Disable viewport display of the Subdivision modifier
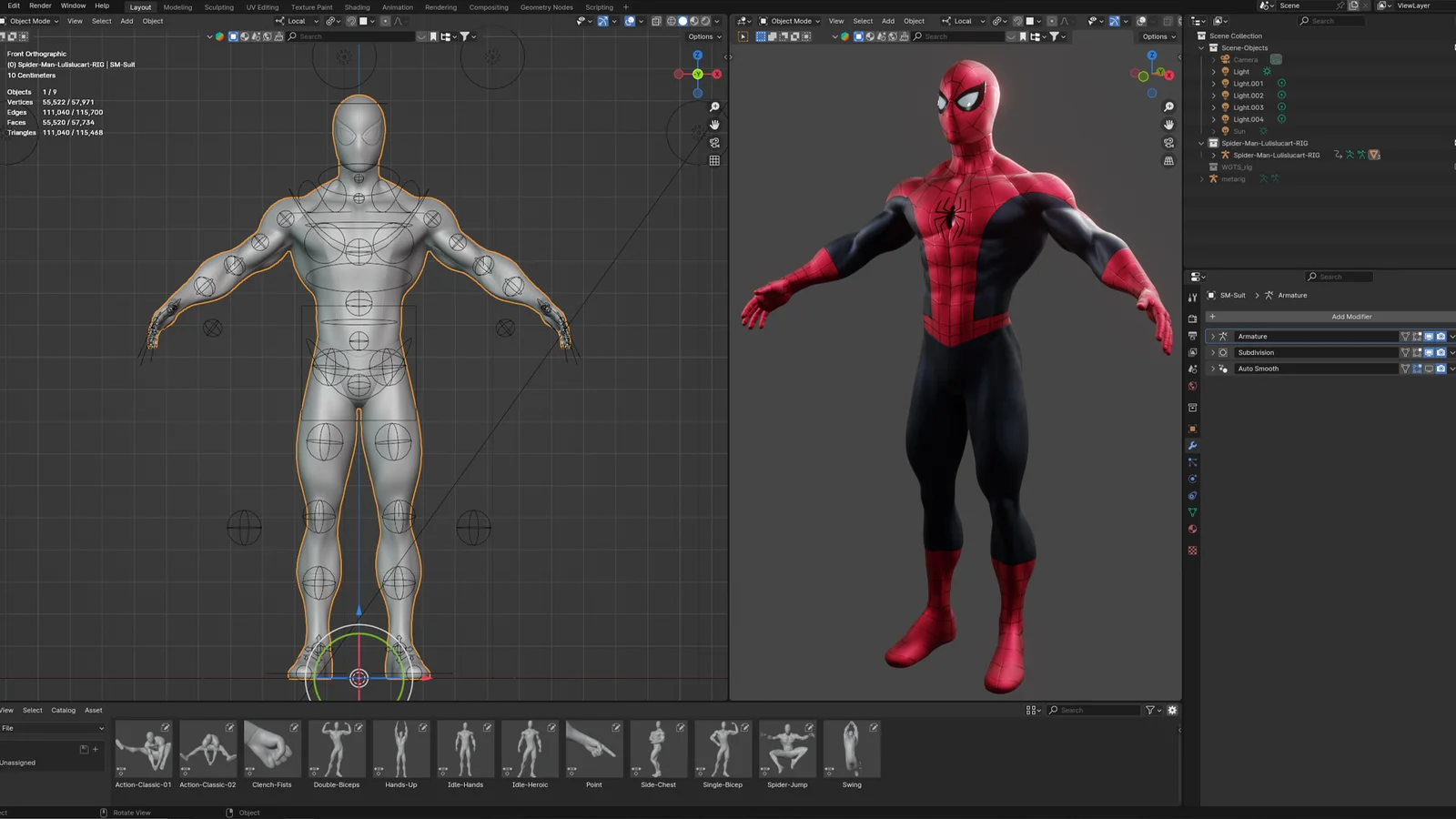1456x819 pixels. pos(1429,352)
